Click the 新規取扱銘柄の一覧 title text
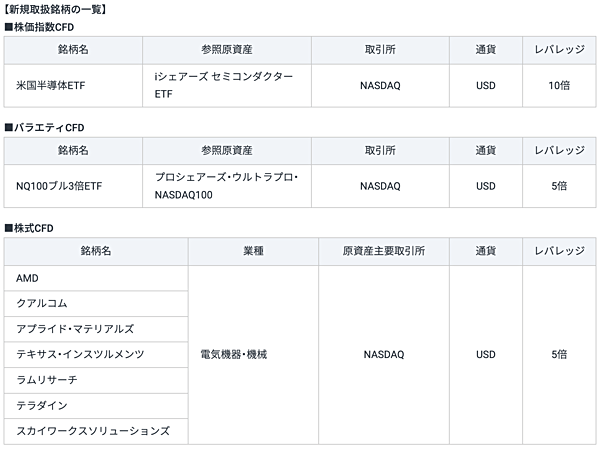Image resolution: width=600 pixels, height=449 pixels. coord(55,9)
